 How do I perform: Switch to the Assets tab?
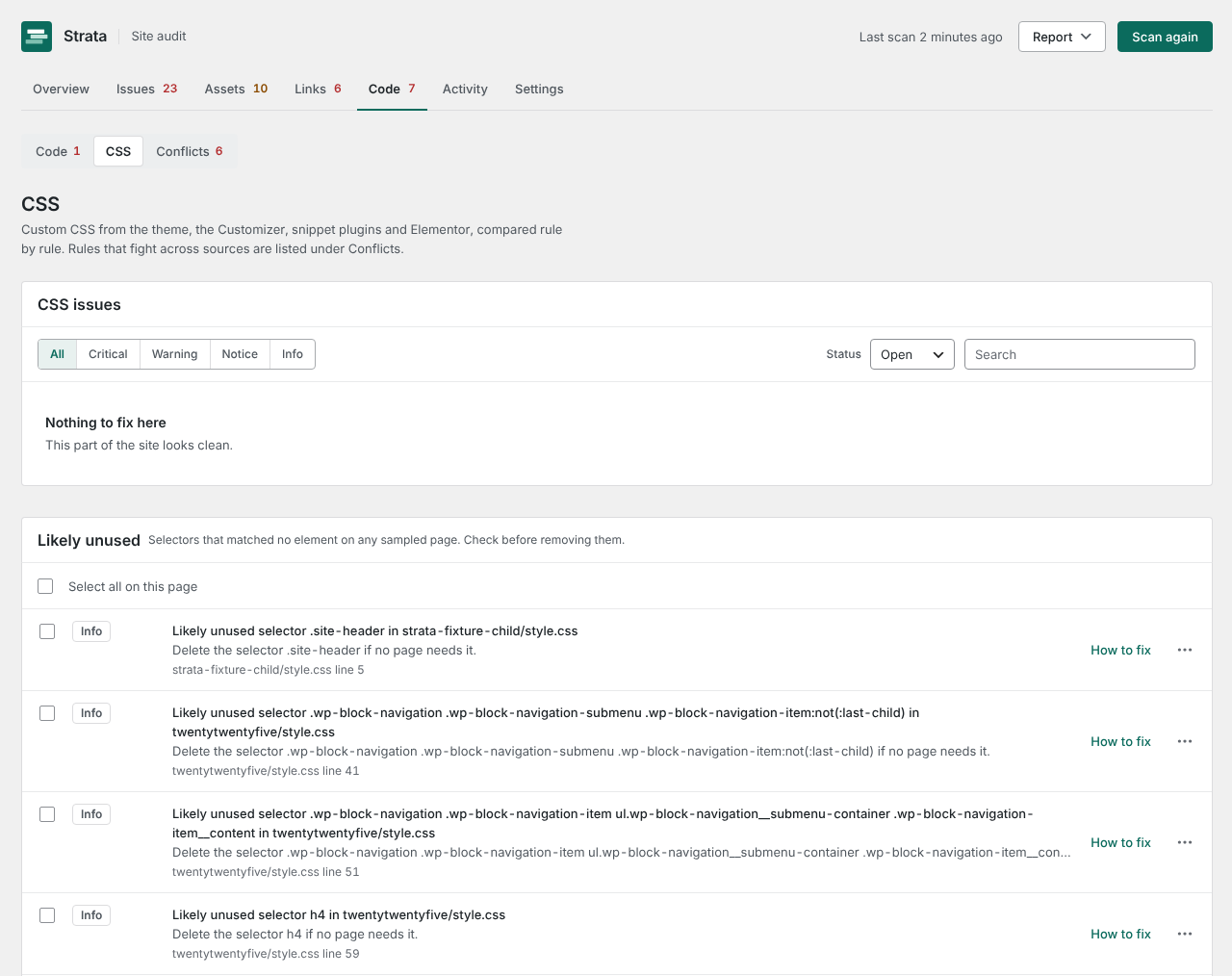pyautogui.click(x=236, y=89)
